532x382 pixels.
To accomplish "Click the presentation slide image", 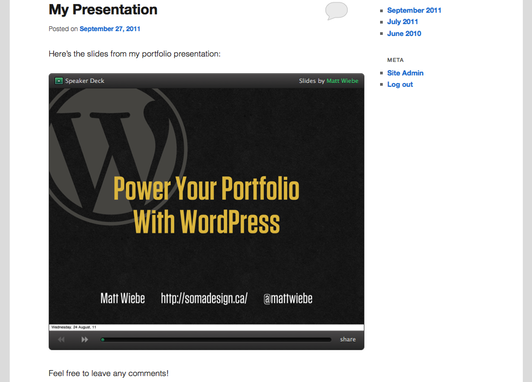I will pyautogui.click(x=206, y=206).
